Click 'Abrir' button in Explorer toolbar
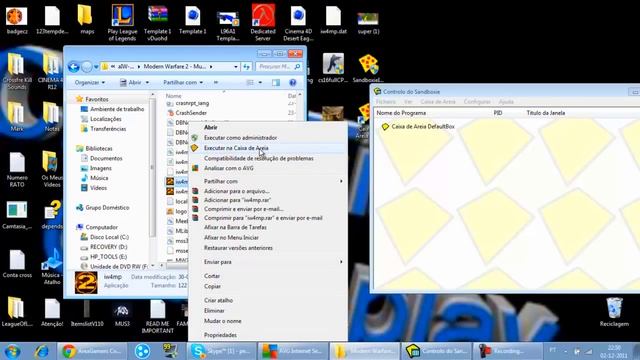 pos(131,82)
